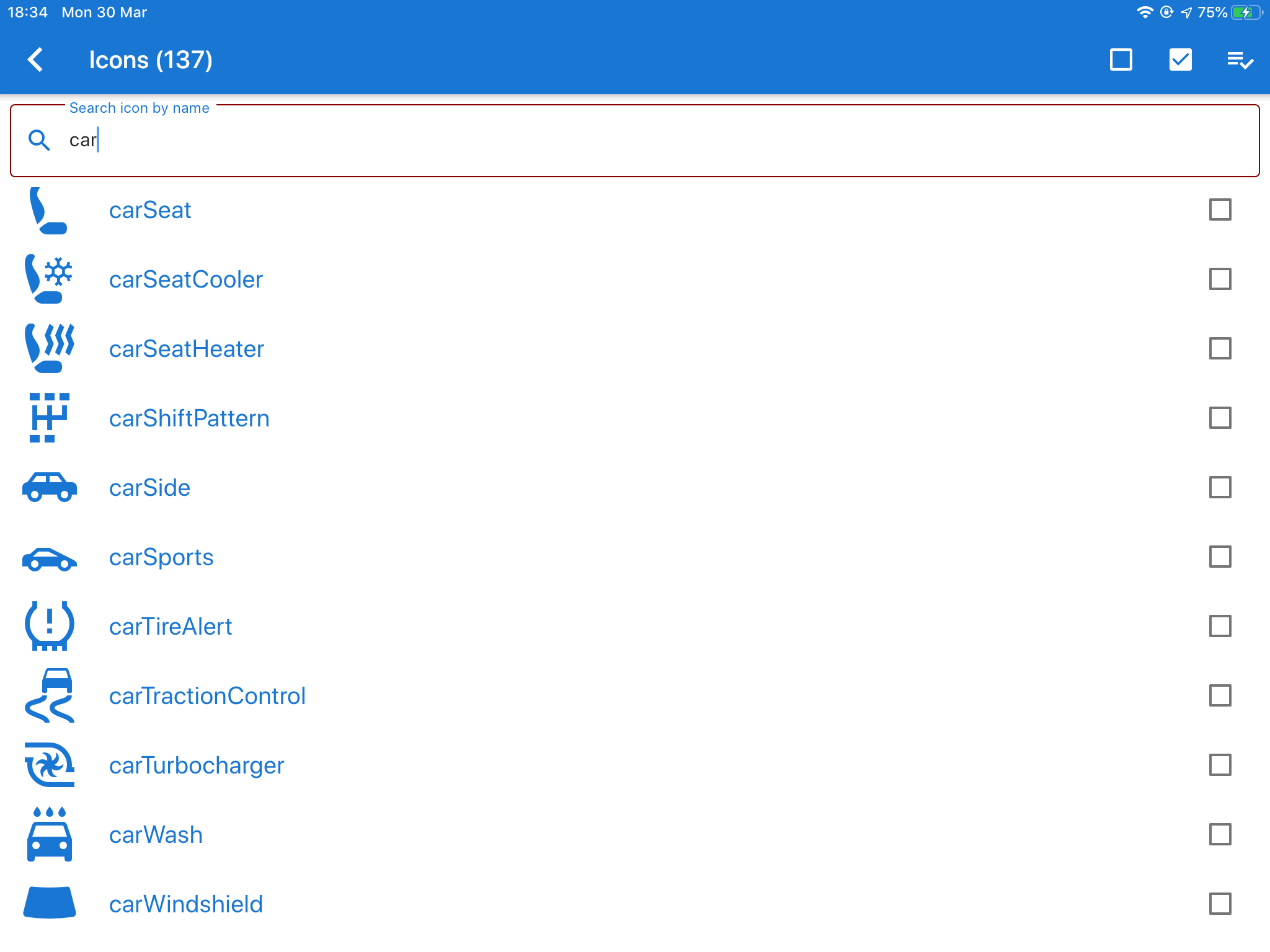
Task: Tap the carTireAlert warning icon
Action: point(49,626)
